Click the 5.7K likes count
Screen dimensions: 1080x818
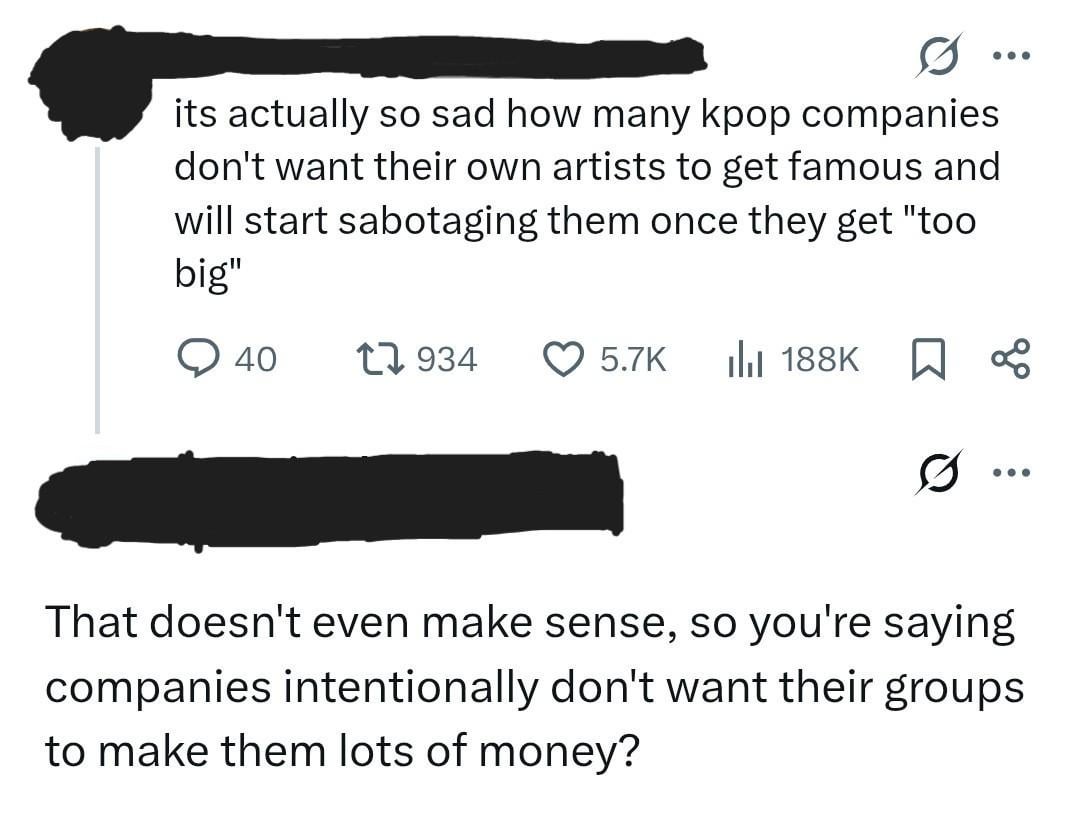(632, 358)
